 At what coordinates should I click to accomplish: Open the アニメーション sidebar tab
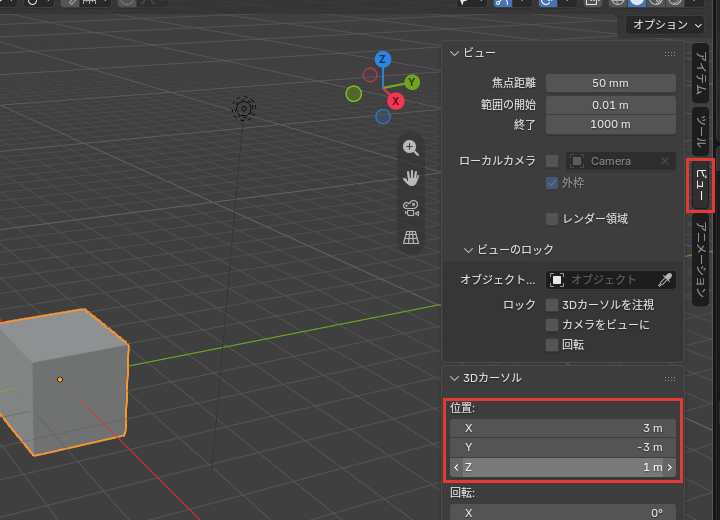click(701, 260)
